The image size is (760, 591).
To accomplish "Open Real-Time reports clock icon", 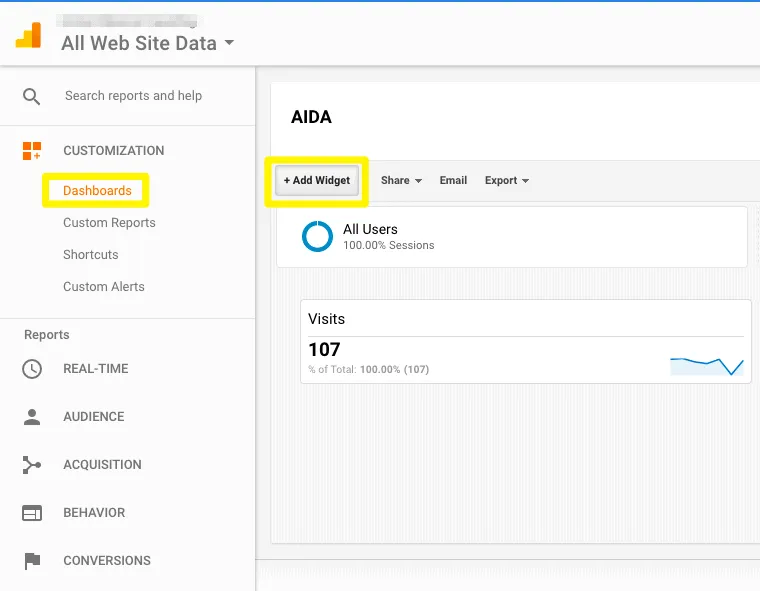I will 32,369.
